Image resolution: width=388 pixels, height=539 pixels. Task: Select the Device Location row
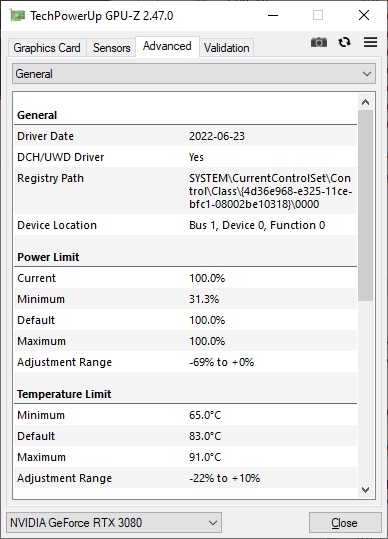[x=186, y=225]
